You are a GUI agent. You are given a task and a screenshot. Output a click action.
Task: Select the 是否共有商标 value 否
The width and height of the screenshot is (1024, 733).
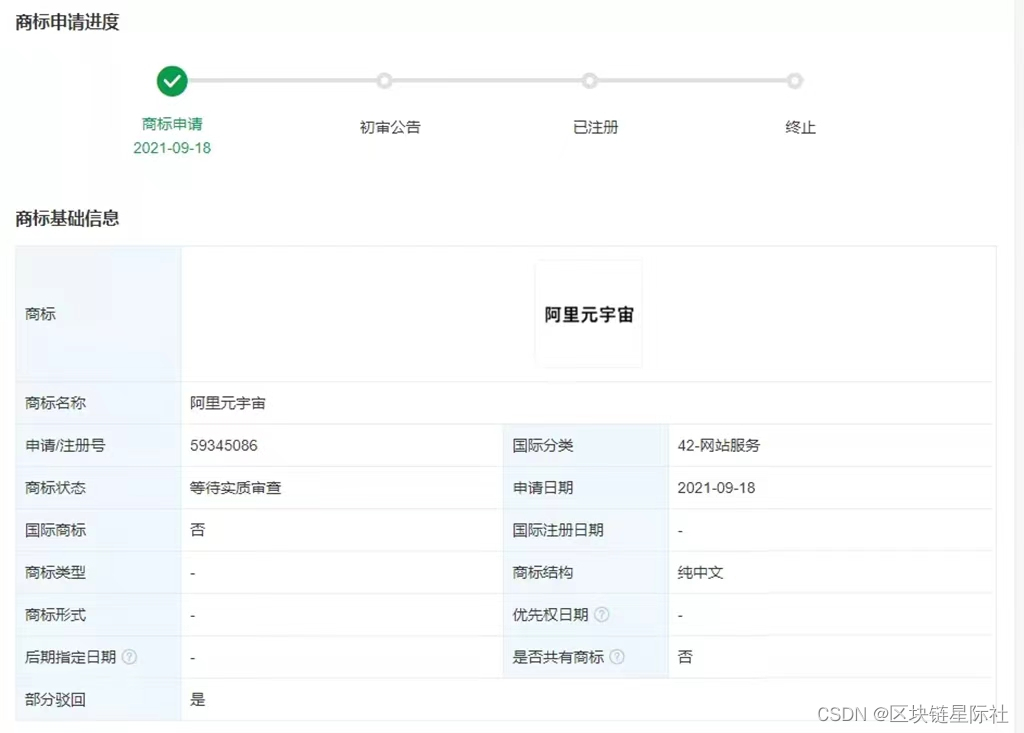tap(684, 657)
